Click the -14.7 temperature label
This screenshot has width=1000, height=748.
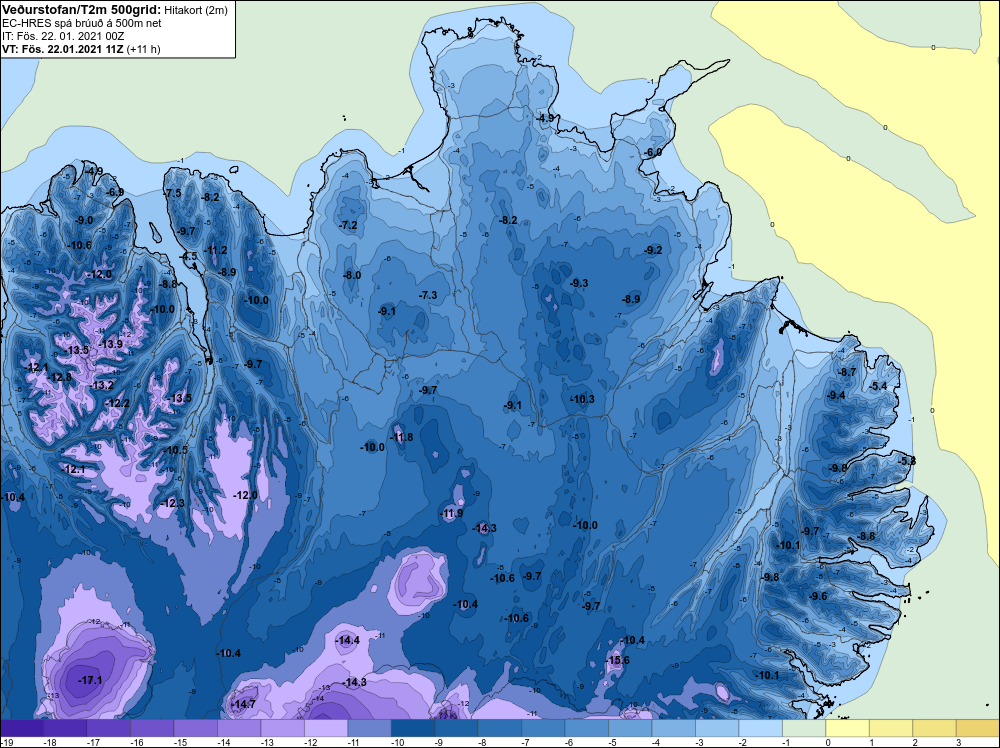click(243, 704)
